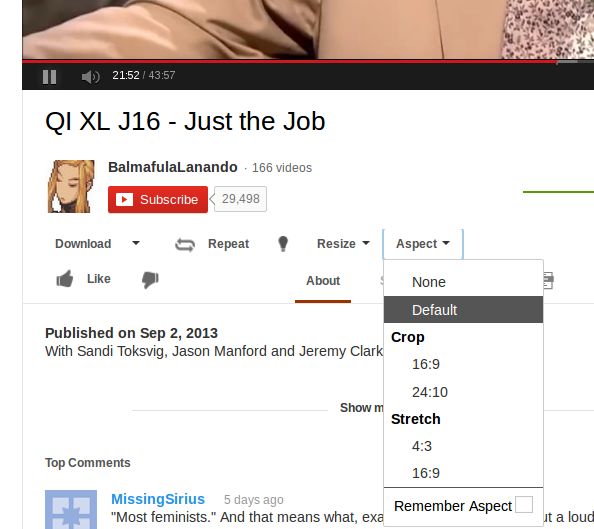Click the red Subscribe button

coord(158,199)
